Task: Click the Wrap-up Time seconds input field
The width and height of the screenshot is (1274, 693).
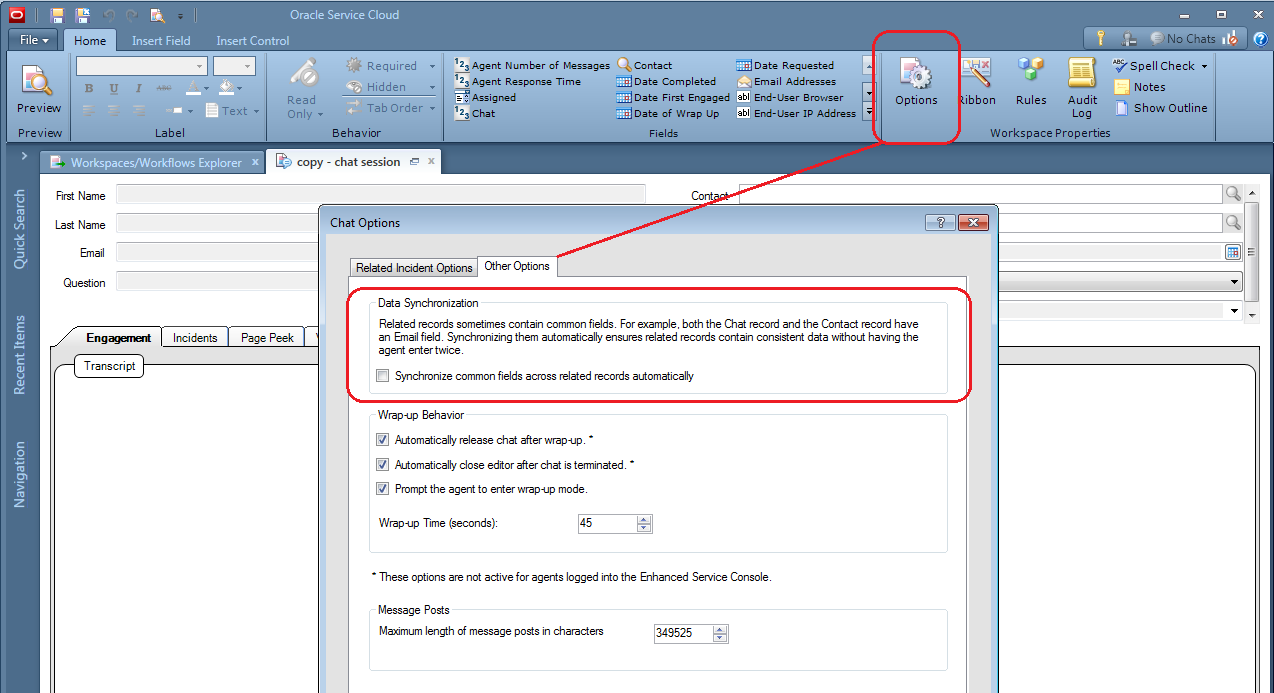Action: pos(607,523)
